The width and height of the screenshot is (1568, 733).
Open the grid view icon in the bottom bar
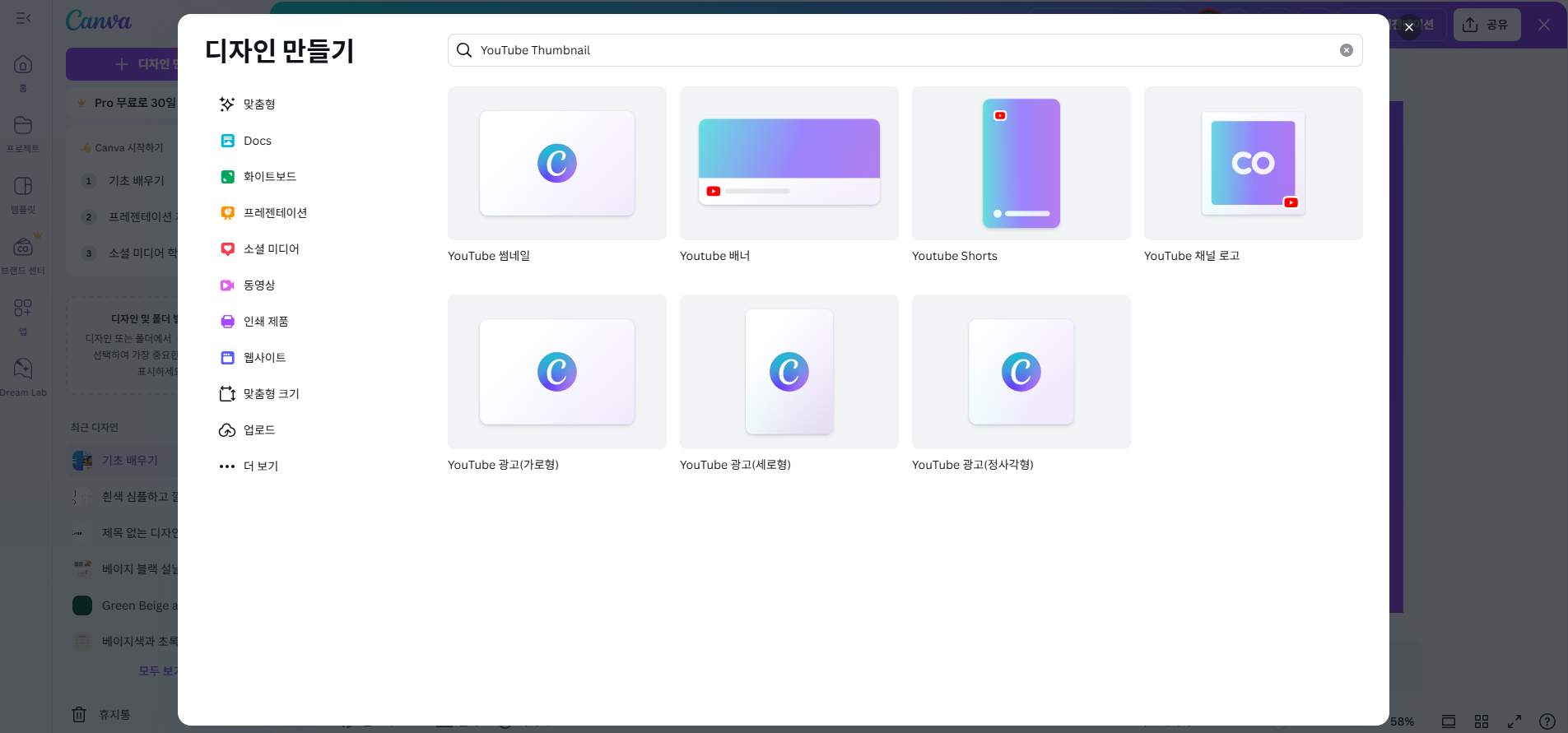1482,721
